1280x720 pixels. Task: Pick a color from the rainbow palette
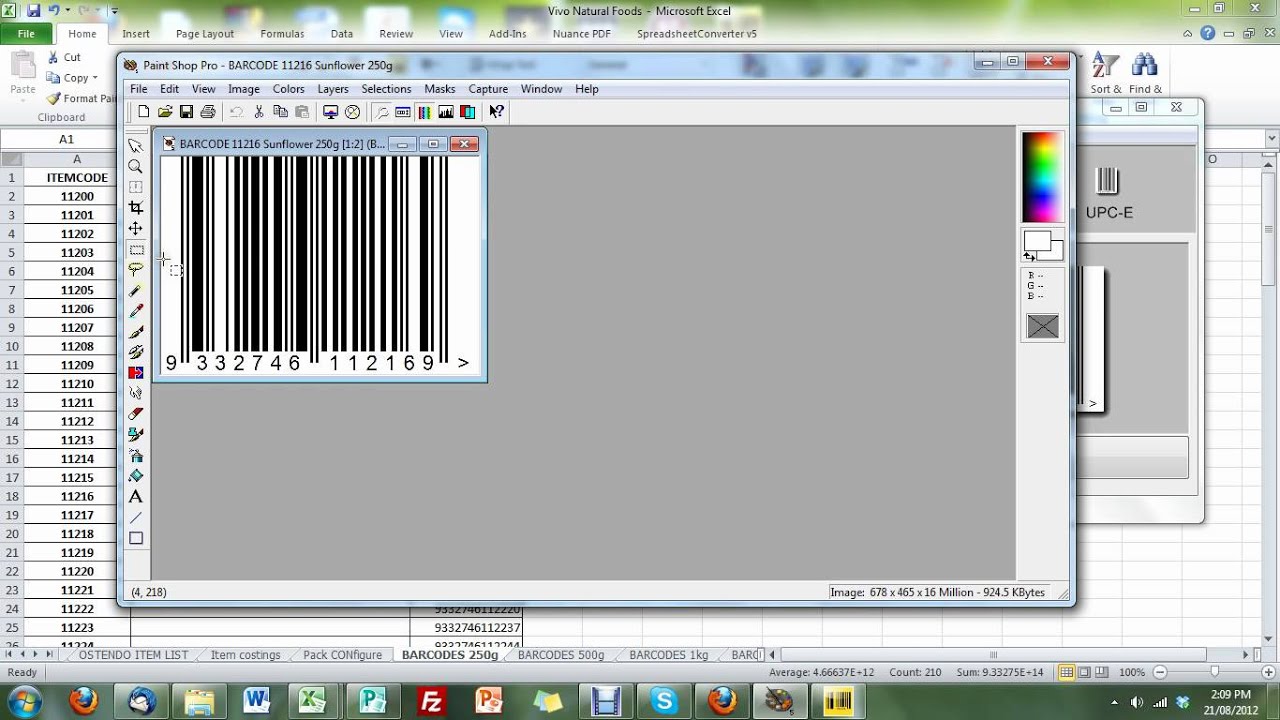click(x=1042, y=177)
